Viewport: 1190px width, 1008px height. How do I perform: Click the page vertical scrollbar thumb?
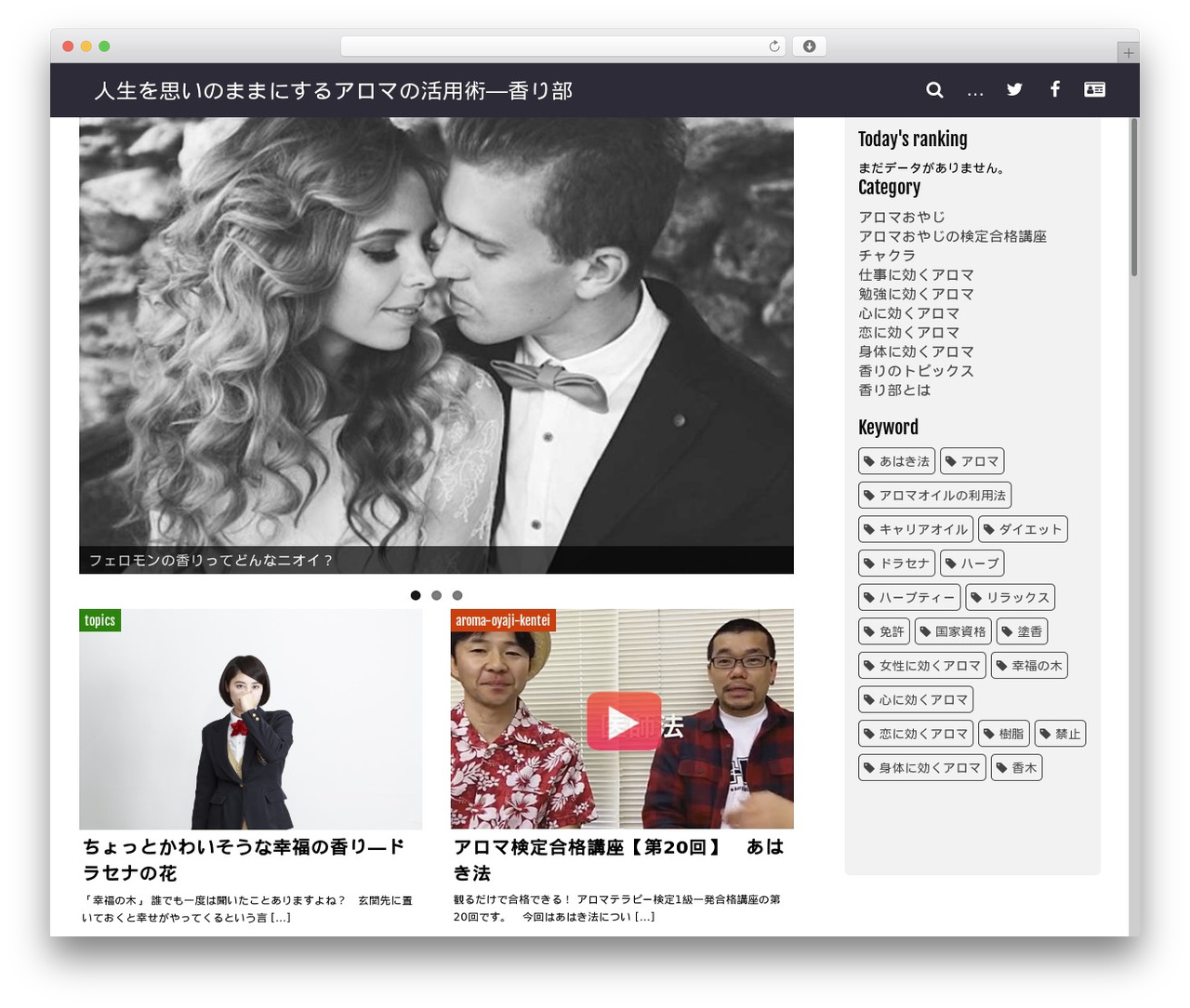(1134, 196)
